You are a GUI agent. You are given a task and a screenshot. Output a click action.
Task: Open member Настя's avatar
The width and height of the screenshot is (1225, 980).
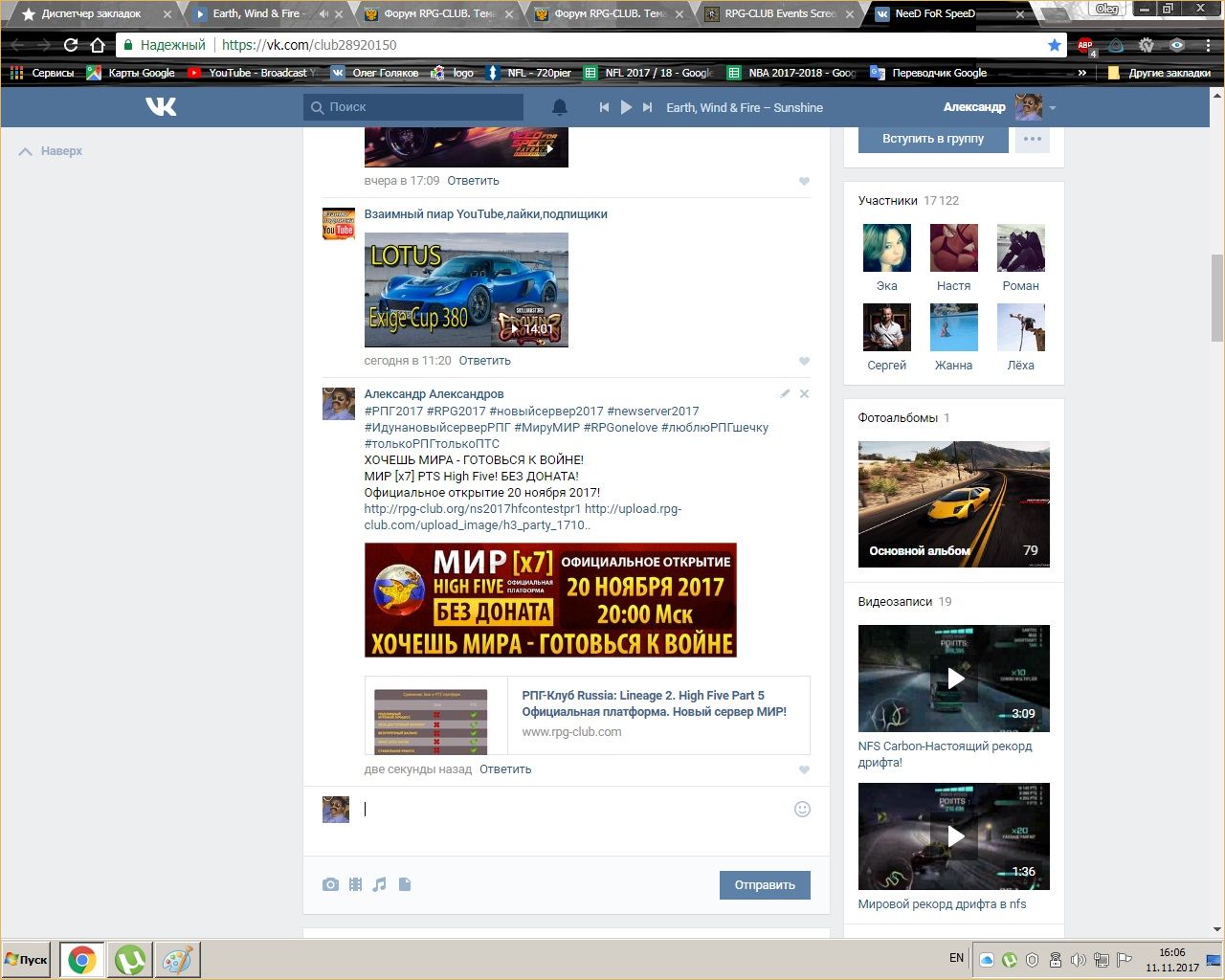click(x=953, y=248)
